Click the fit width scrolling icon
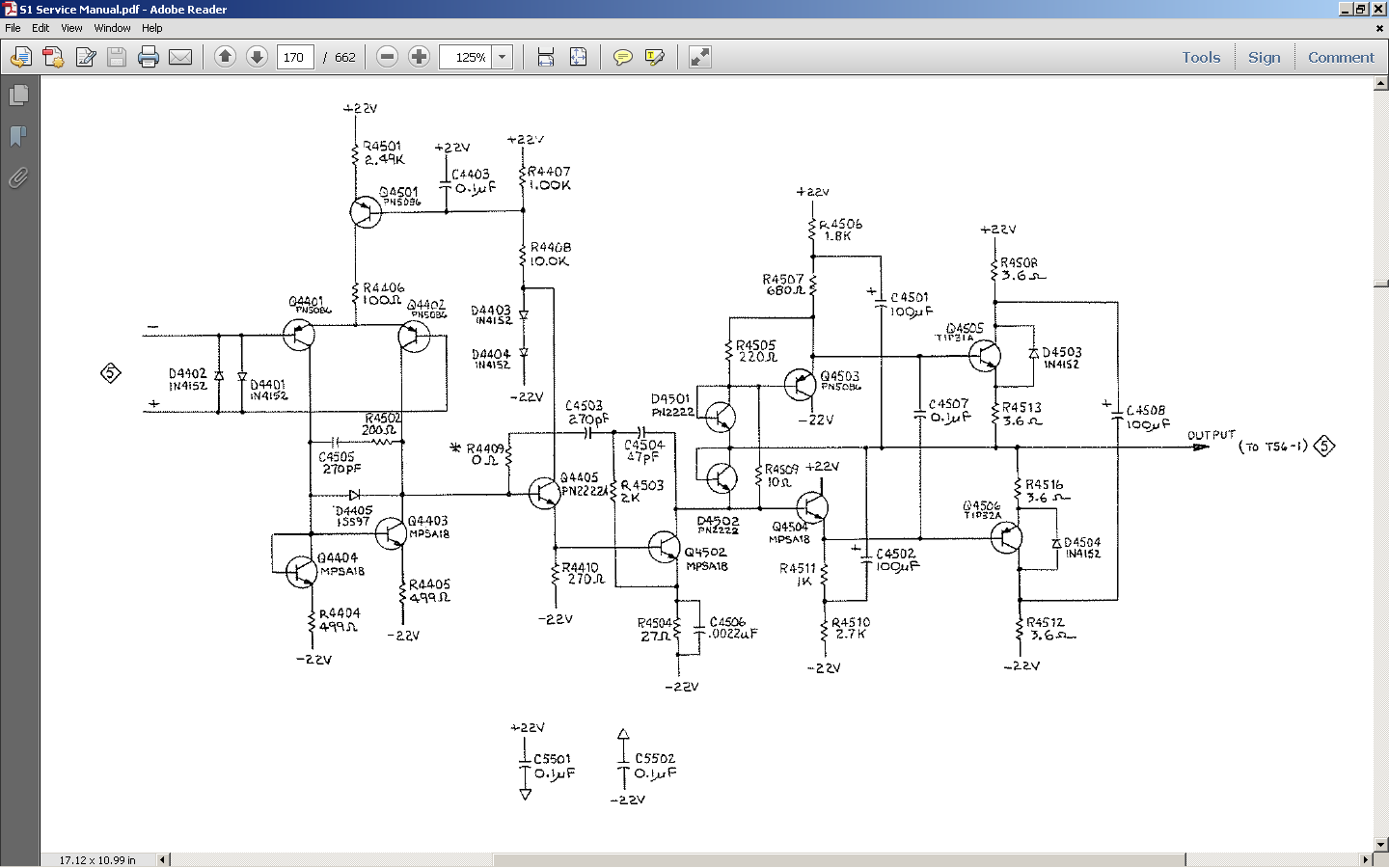Viewport: 1389px width, 868px height. [546, 58]
